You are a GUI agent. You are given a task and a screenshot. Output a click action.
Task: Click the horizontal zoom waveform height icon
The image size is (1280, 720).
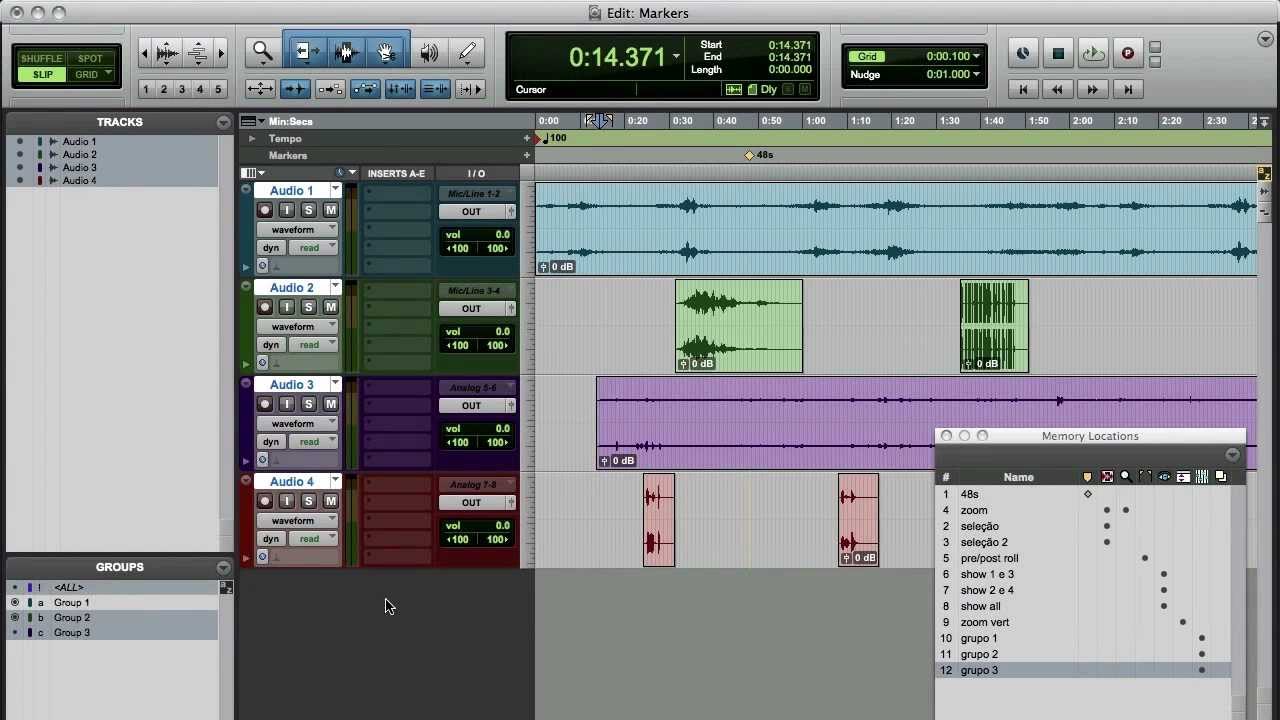click(167, 53)
